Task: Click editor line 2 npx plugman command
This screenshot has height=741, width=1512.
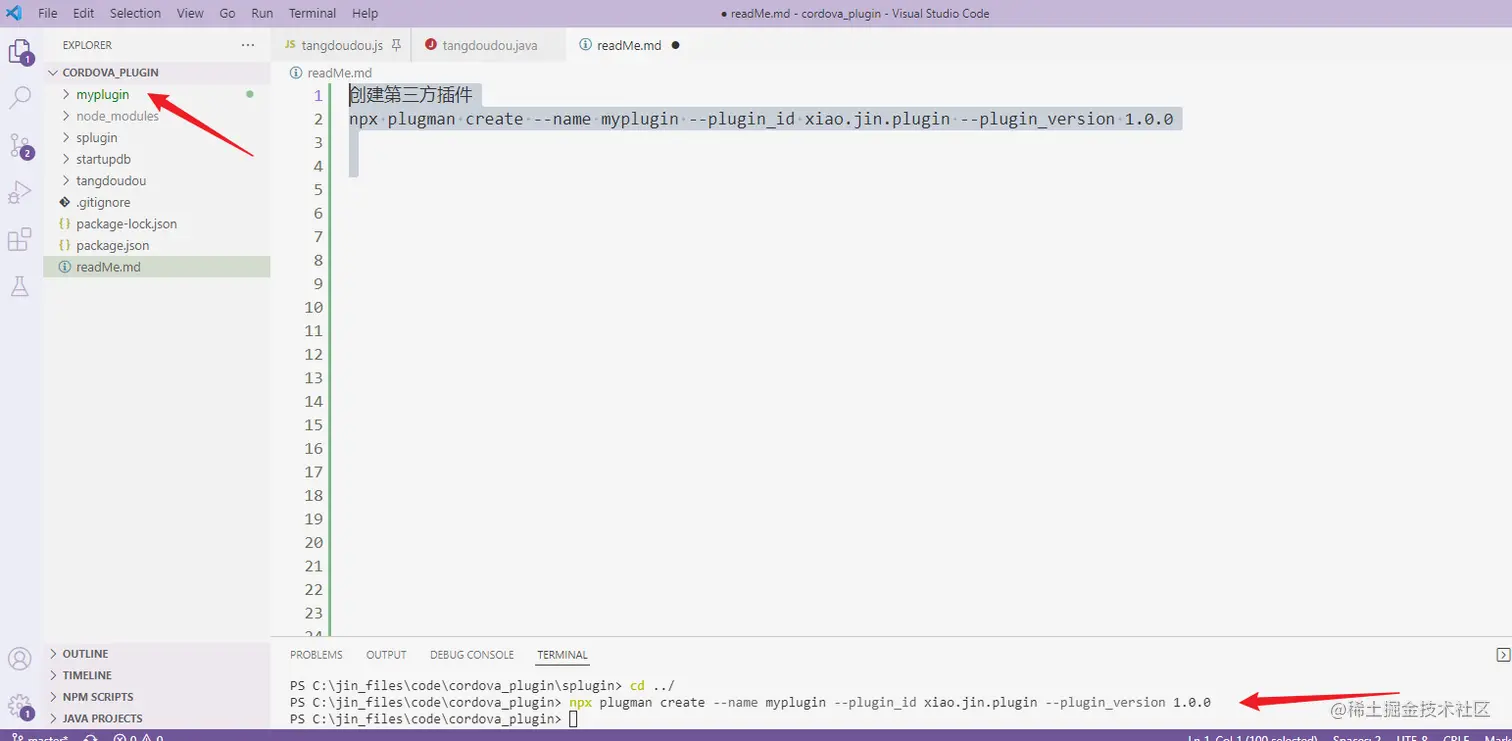Action: click(761, 119)
